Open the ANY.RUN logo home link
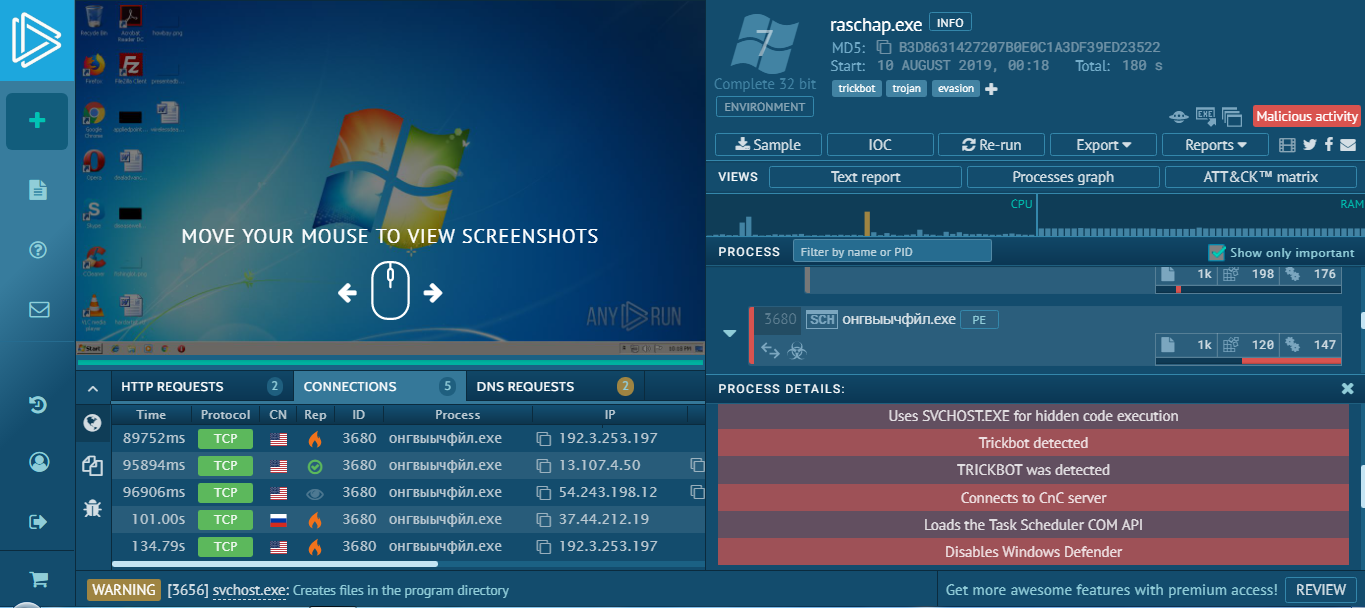The height and width of the screenshot is (608, 1365). (x=37, y=40)
